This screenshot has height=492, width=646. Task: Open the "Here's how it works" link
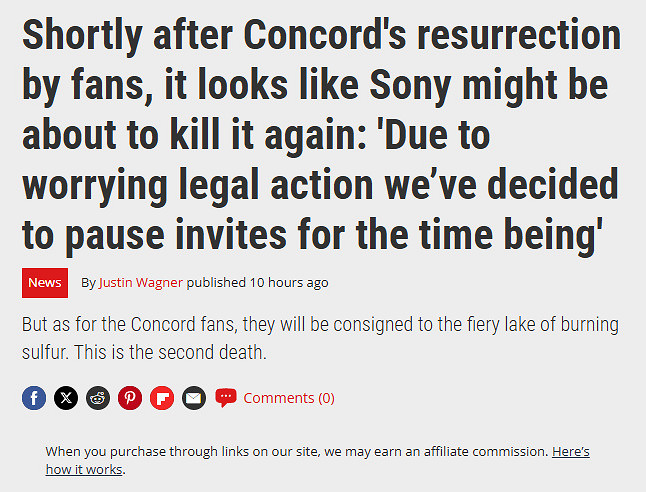point(570,451)
